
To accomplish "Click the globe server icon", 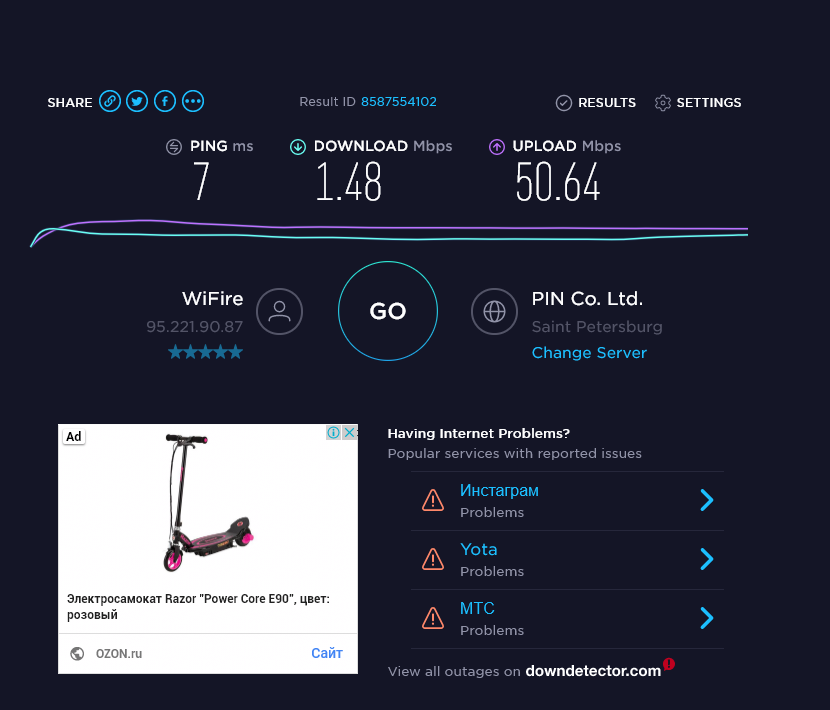I will coord(494,311).
